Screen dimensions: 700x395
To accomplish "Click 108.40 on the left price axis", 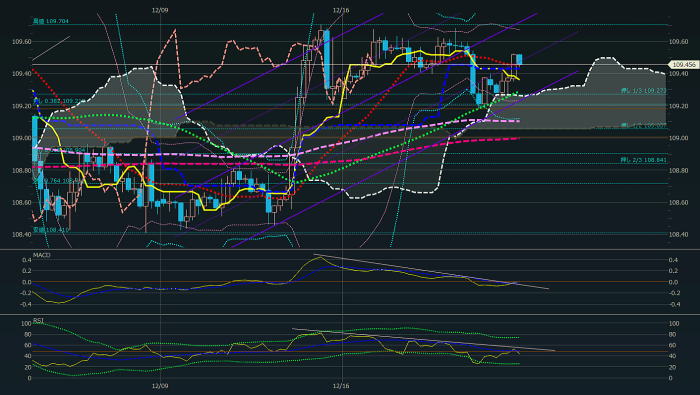I will click(x=21, y=235).
